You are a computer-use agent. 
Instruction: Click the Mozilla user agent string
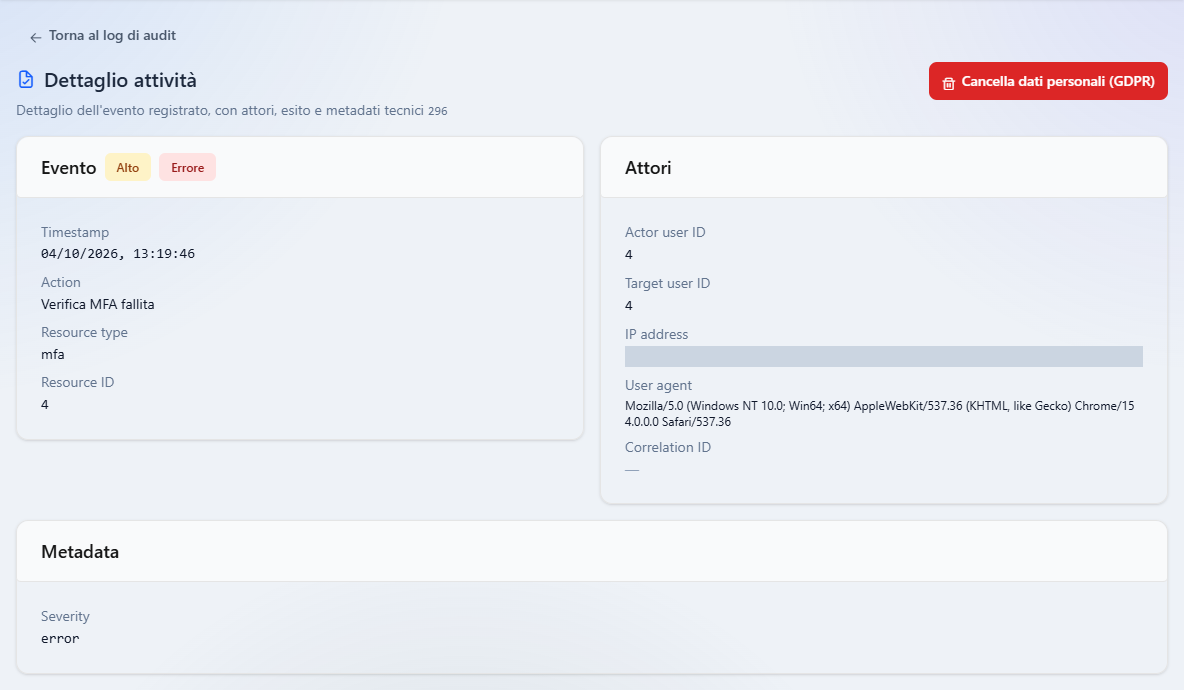(x=880, y=414)
